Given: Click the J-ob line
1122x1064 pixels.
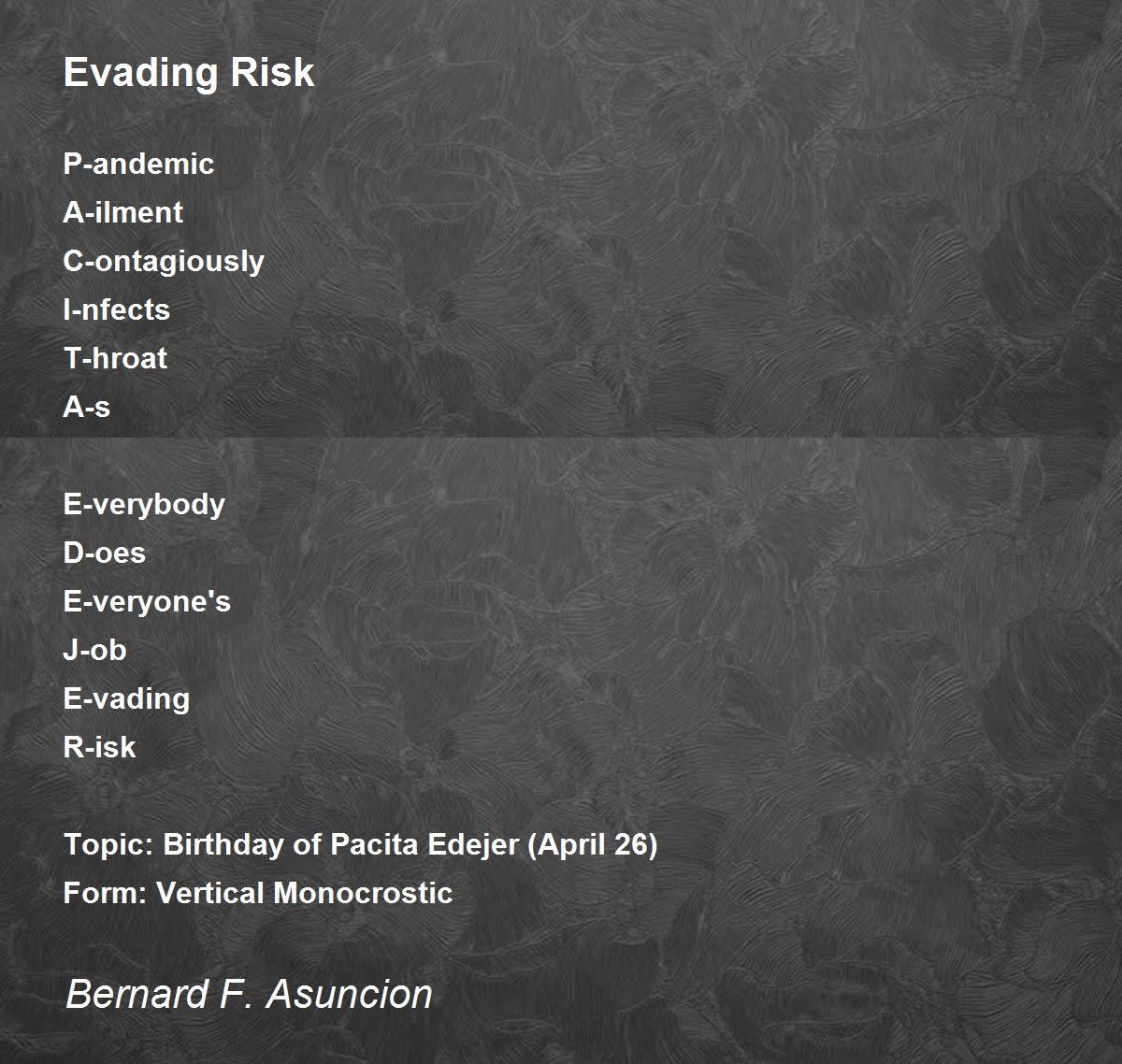Looking at the screenshot, I should click(x=94, y=650).
